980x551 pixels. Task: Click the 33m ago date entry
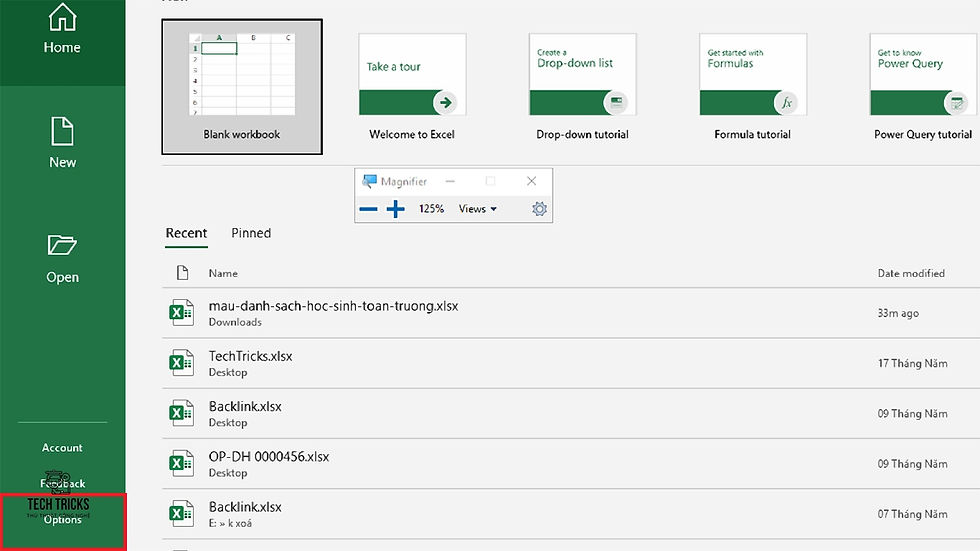(898, 313)
